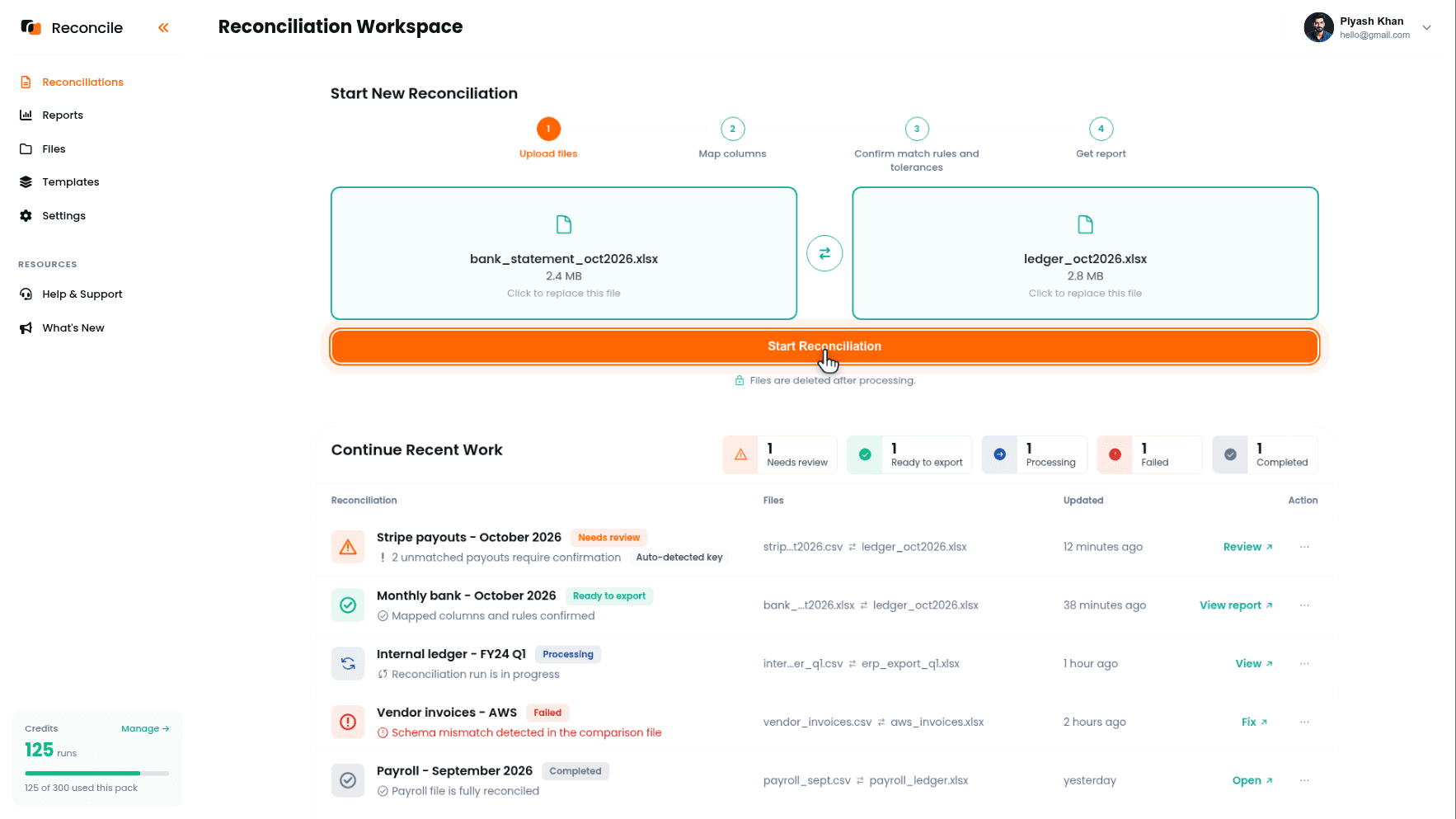
Task: Click the Start Reconciliation button
Action: click(x=824, y=346)
